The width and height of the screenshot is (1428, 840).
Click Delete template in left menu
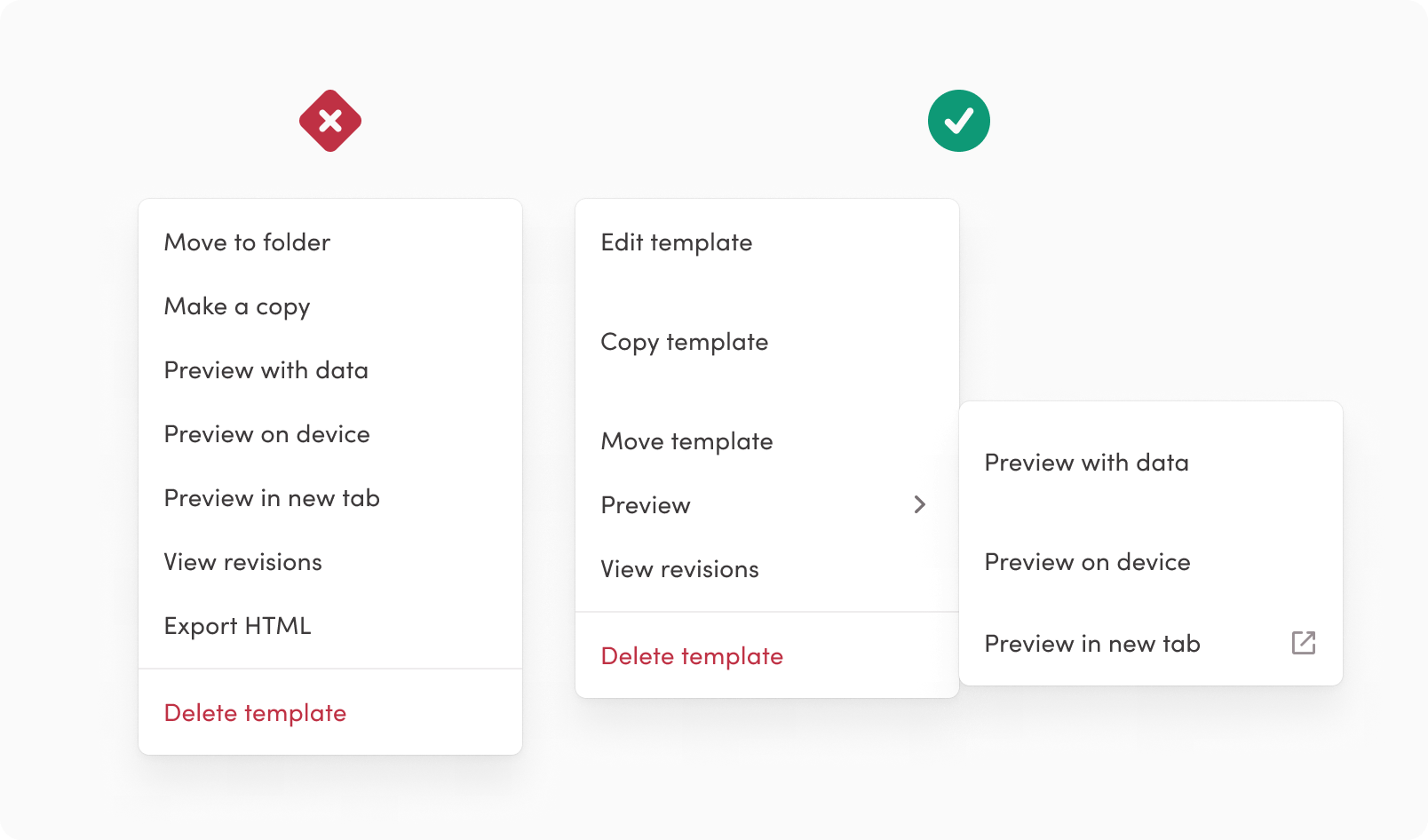point(255,713)
